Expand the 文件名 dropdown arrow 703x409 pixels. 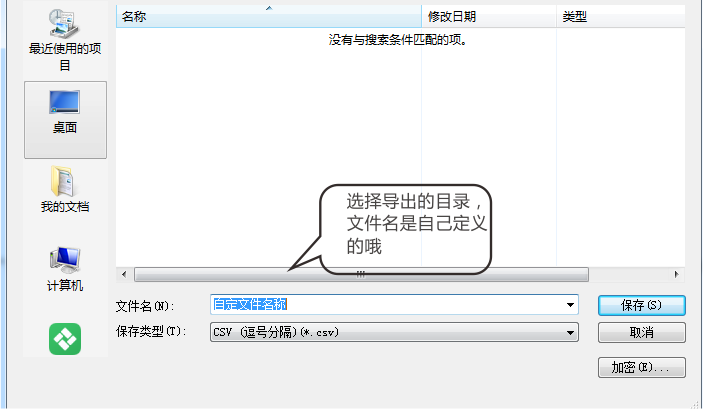(570, 305)
